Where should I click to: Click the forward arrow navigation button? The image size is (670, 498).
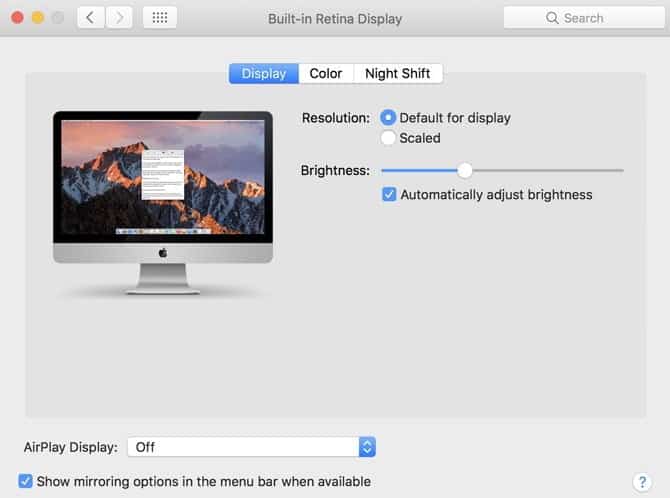[x=120, y=18]
